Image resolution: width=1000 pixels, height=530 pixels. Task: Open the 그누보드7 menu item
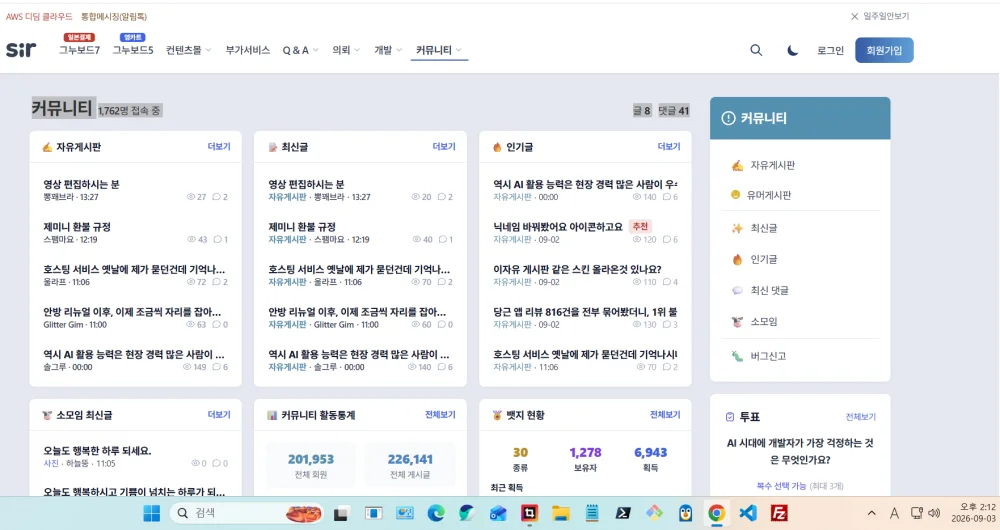click(80, 50)
